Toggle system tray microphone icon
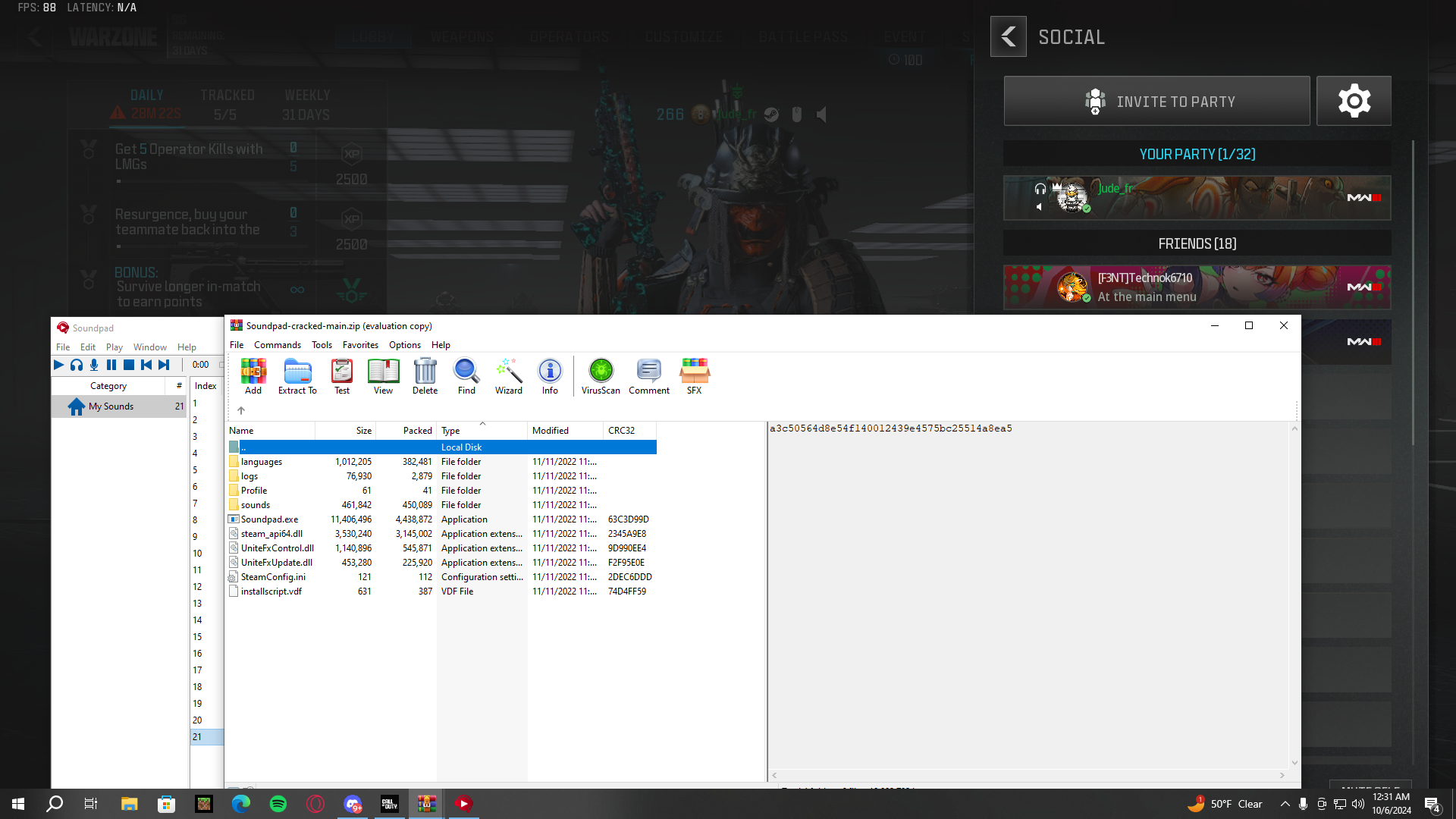This screenshot has width=1456, height=819. pyautogui.click(x=1303, y=804)
